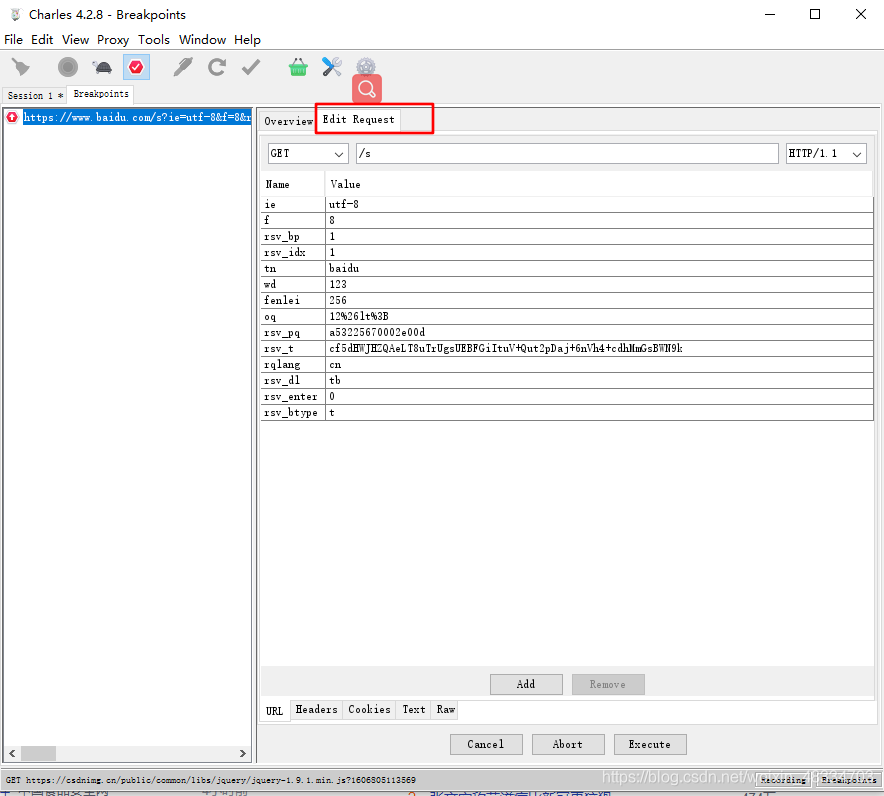This screenshot has width=884, height=796.
Task: Click the rsv_btype parameter name cell
Action: click(x=293, y=413)
